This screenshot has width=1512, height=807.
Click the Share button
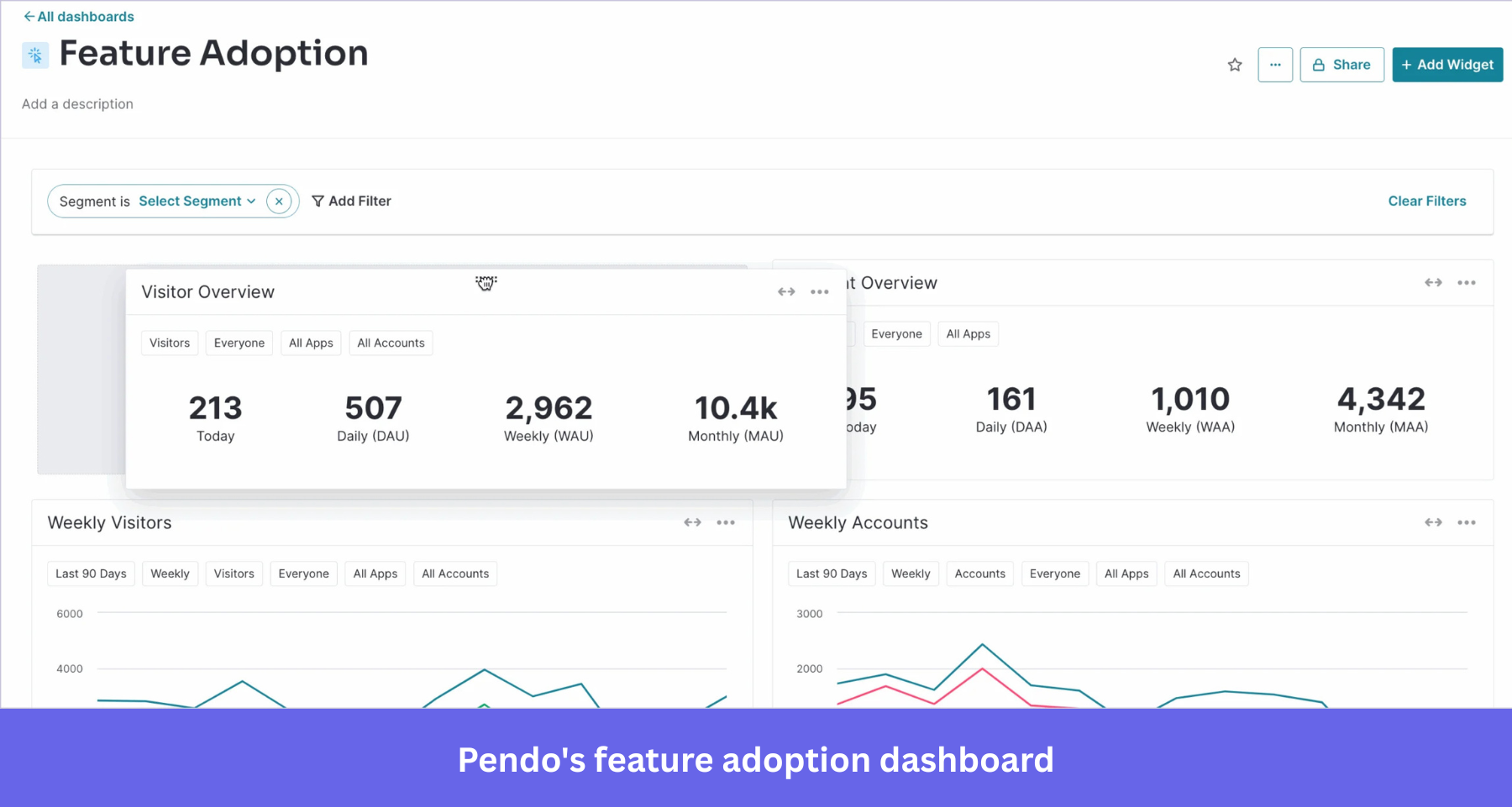(x=1341, y=65)
